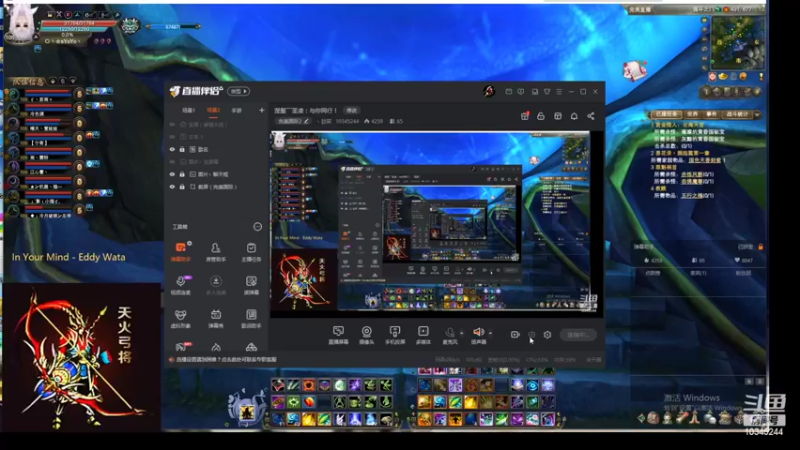Open the notification bell icon
Screen dimensions: 800x450
(x=574, y=116)
